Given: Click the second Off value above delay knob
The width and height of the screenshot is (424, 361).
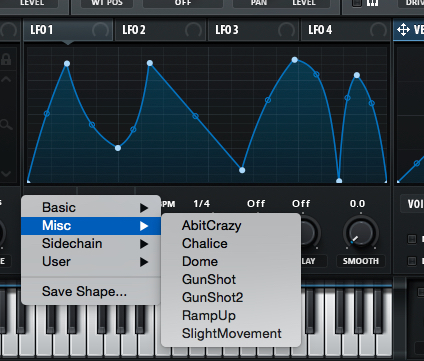Looking at the screenshot, I should click(x=301, y=203).
